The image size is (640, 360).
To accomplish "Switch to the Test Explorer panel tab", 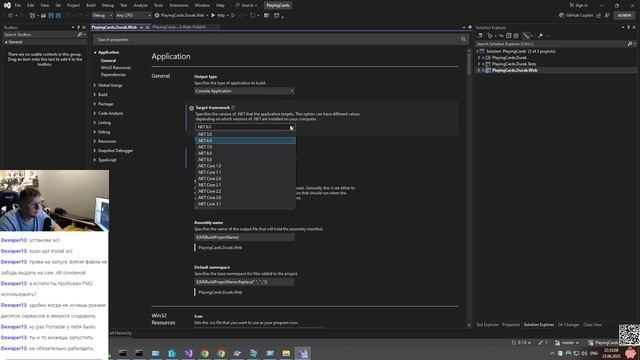I will (487, 325).
